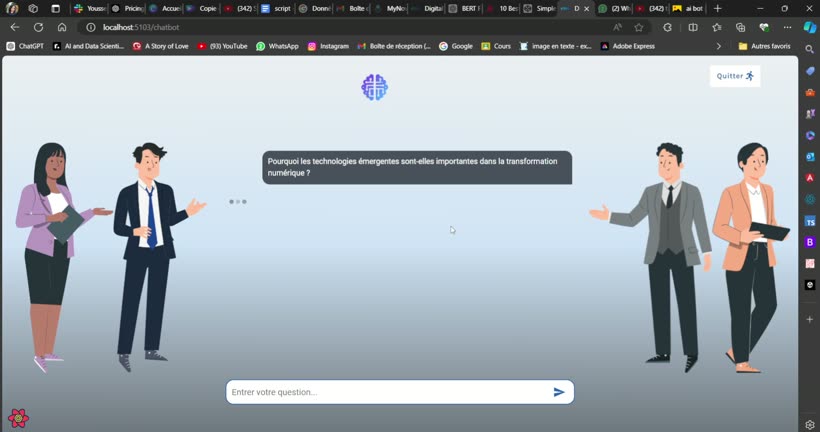Viewport: 820px width, 432px height.
Task: Toggle the split screen icon
Action: coord(693,27)
